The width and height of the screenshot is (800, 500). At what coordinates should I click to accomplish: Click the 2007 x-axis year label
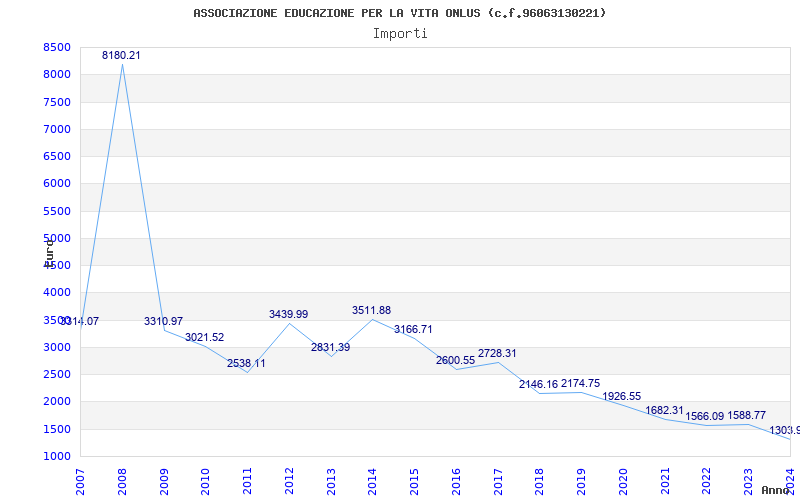(x=80, y=482)
